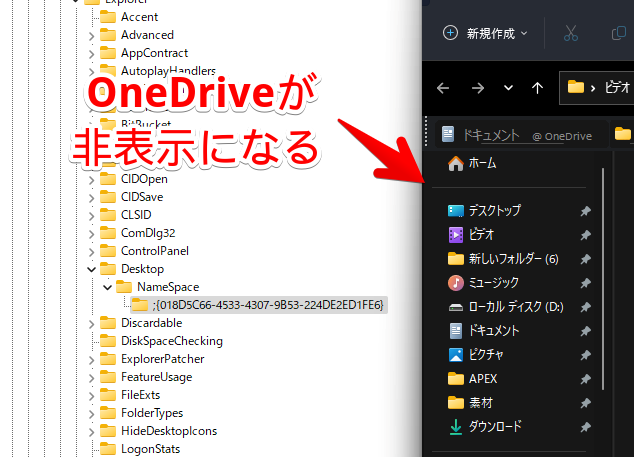The width and height of the screenshot is (634, 457).
Task: Go up one folder level arrow
Action: click(537, 88)
